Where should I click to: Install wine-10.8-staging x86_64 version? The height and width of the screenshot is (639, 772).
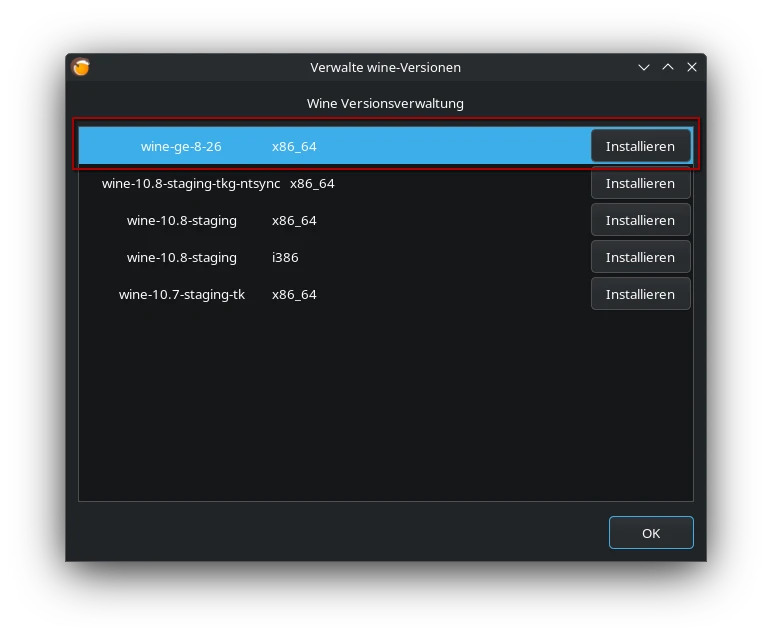pos(640,220)
